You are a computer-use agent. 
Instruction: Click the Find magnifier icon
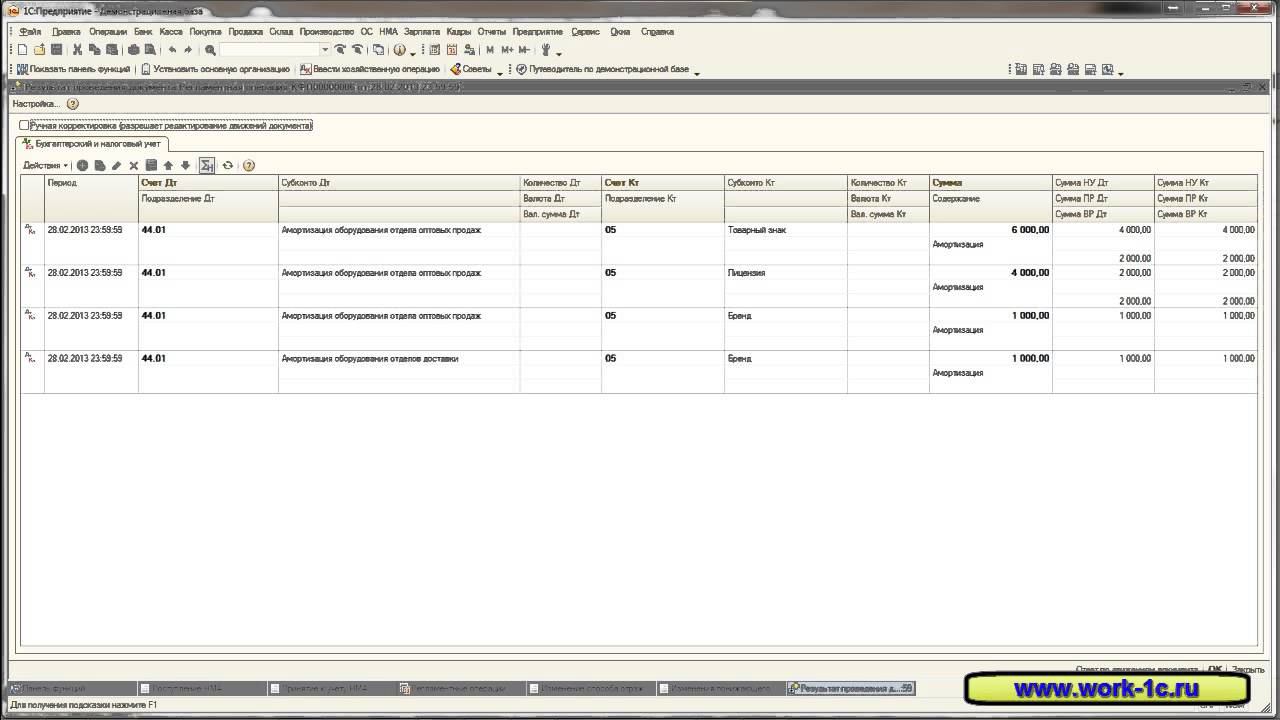pos(210,50)
